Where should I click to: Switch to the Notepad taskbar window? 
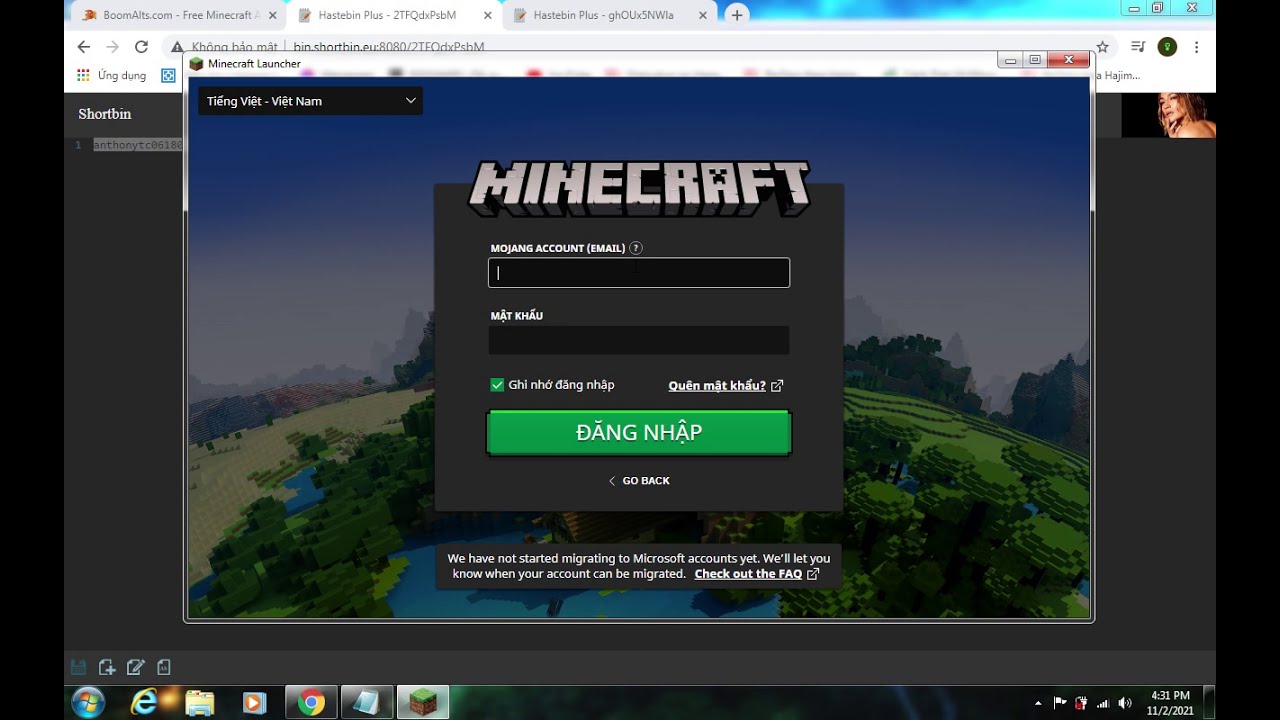[367, 702]
